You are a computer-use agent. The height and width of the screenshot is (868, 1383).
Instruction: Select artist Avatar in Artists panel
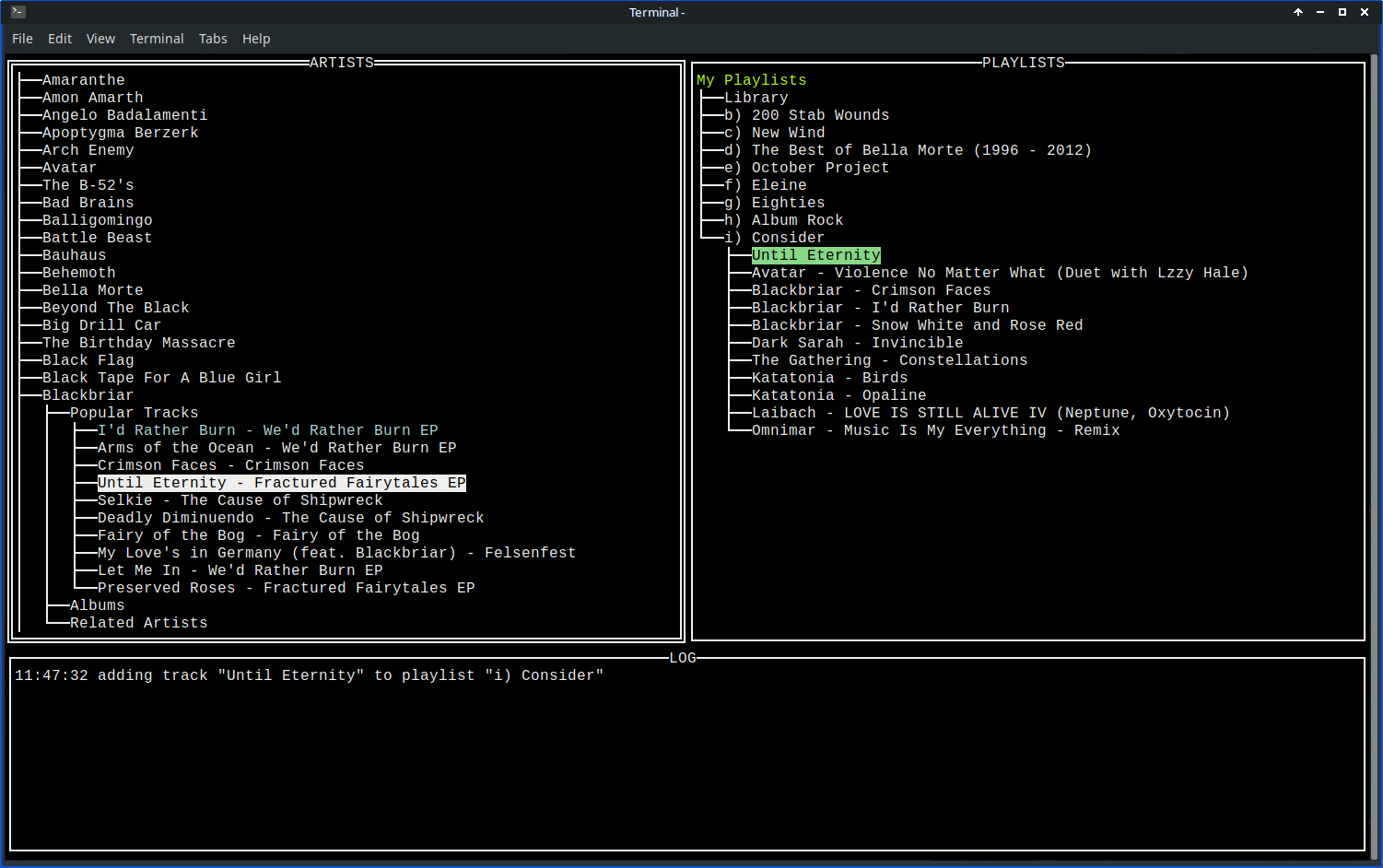pos(69,168)
